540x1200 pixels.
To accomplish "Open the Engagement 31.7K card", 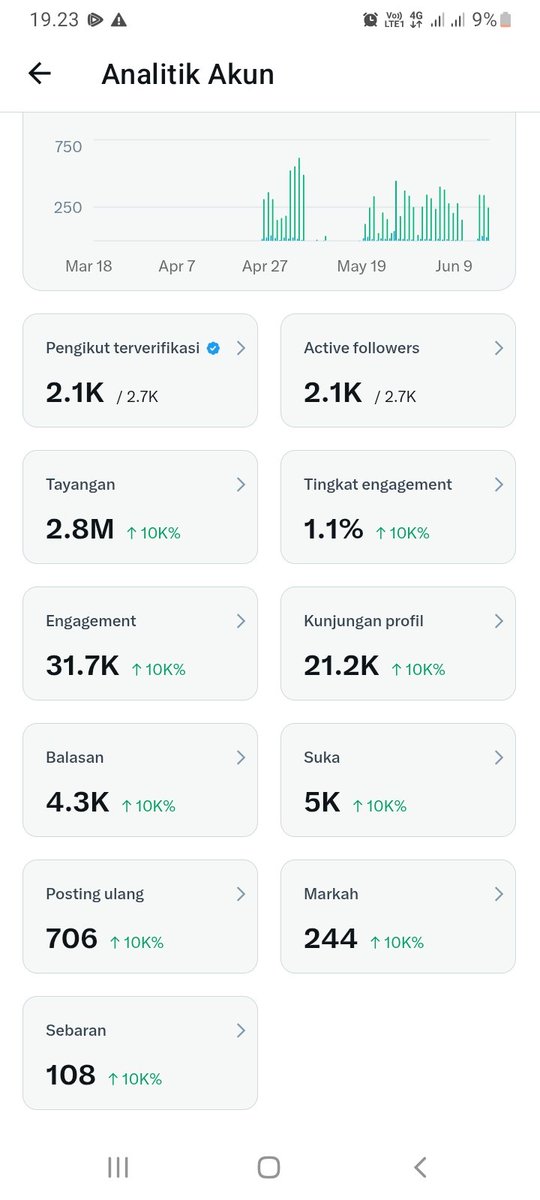I will pyautogui.click(x=140, y=643).
